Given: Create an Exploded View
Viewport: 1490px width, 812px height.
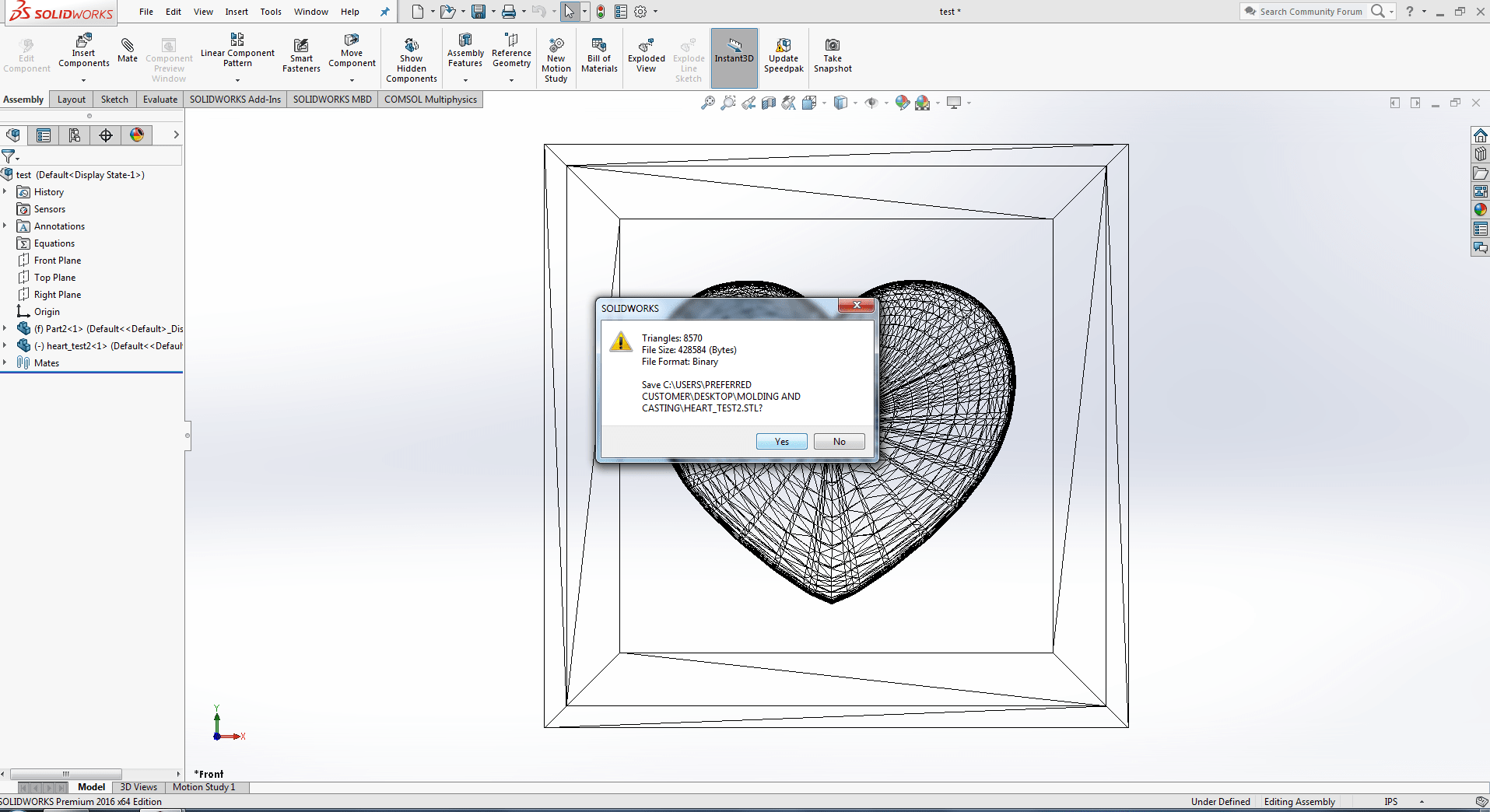Looking at the screenshot, I should click(647, 55).
